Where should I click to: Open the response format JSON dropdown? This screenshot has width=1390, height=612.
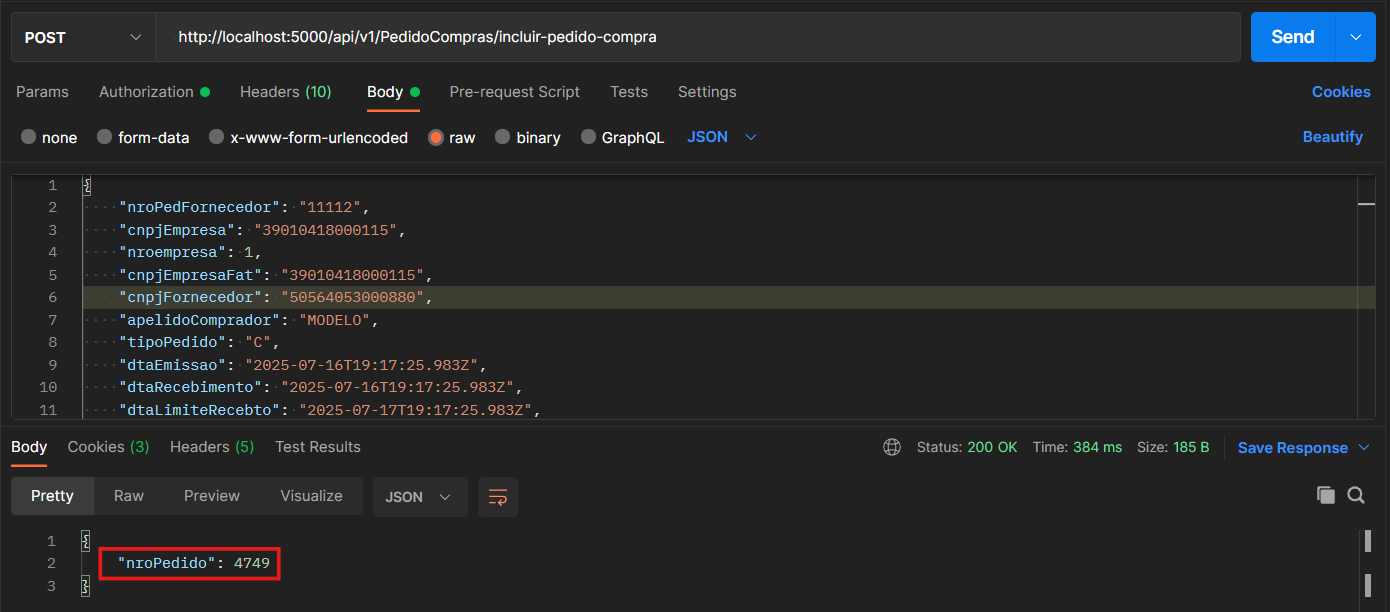coord(419,497)
